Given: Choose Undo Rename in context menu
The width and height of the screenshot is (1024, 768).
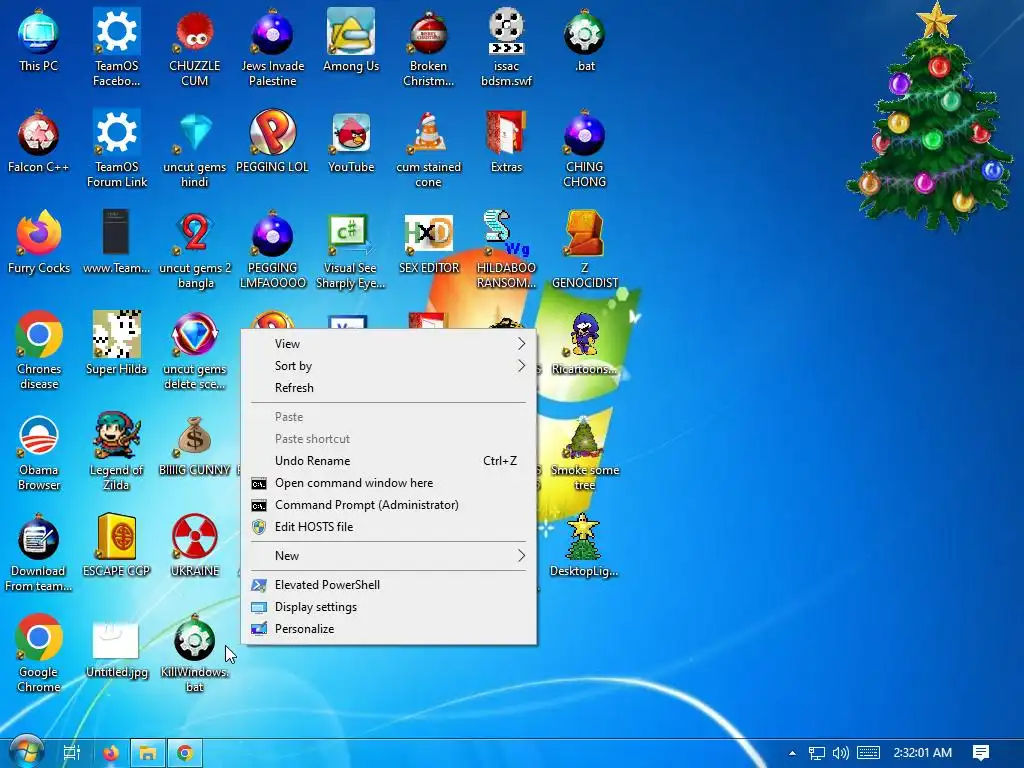Looking at the screenshot, I should 389,461.
